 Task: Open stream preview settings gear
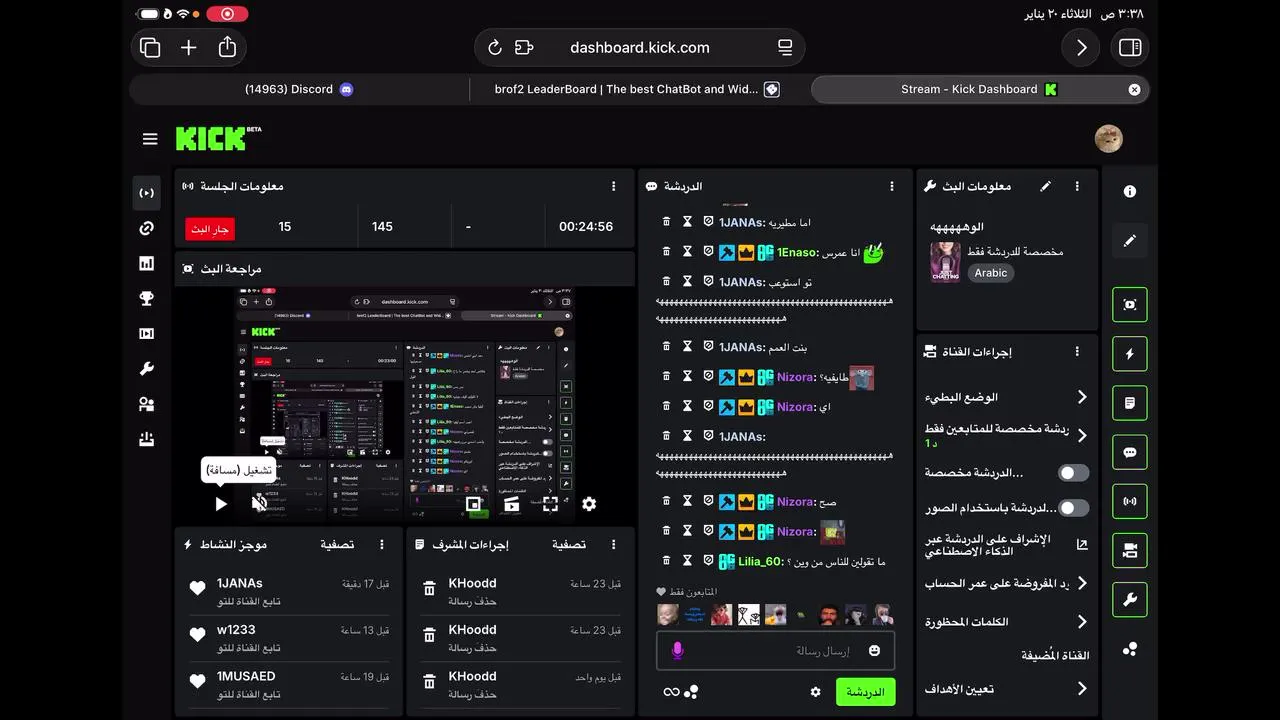[x=589, y=504]
